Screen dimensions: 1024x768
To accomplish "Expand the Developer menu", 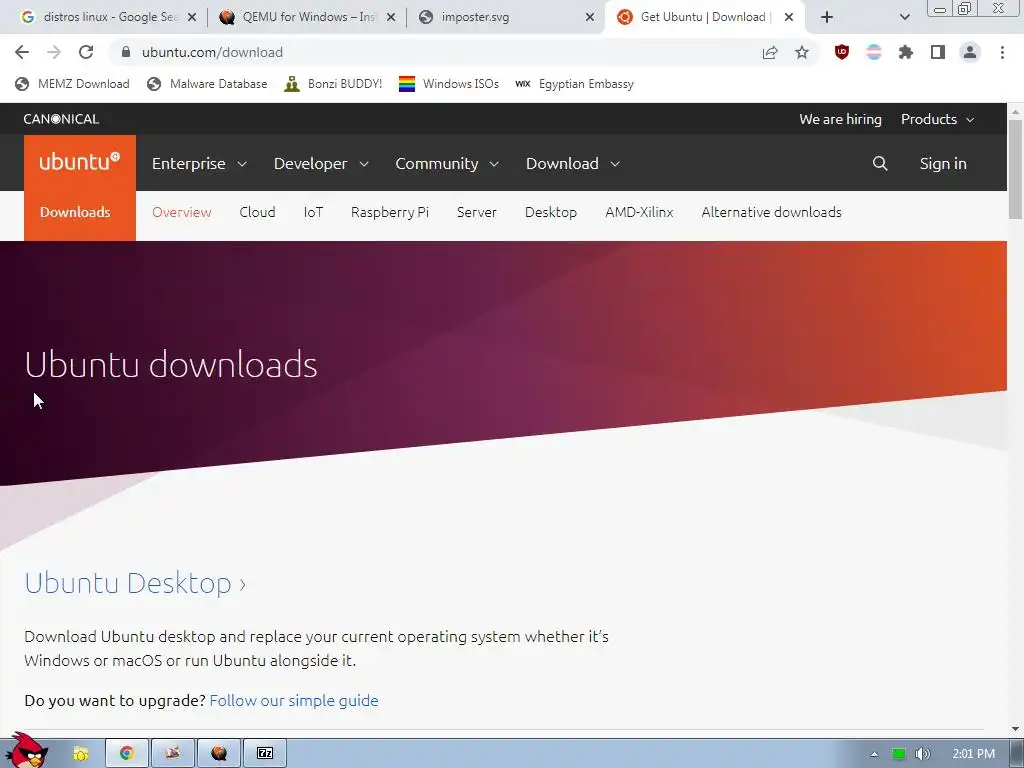I will coord(321,163).
